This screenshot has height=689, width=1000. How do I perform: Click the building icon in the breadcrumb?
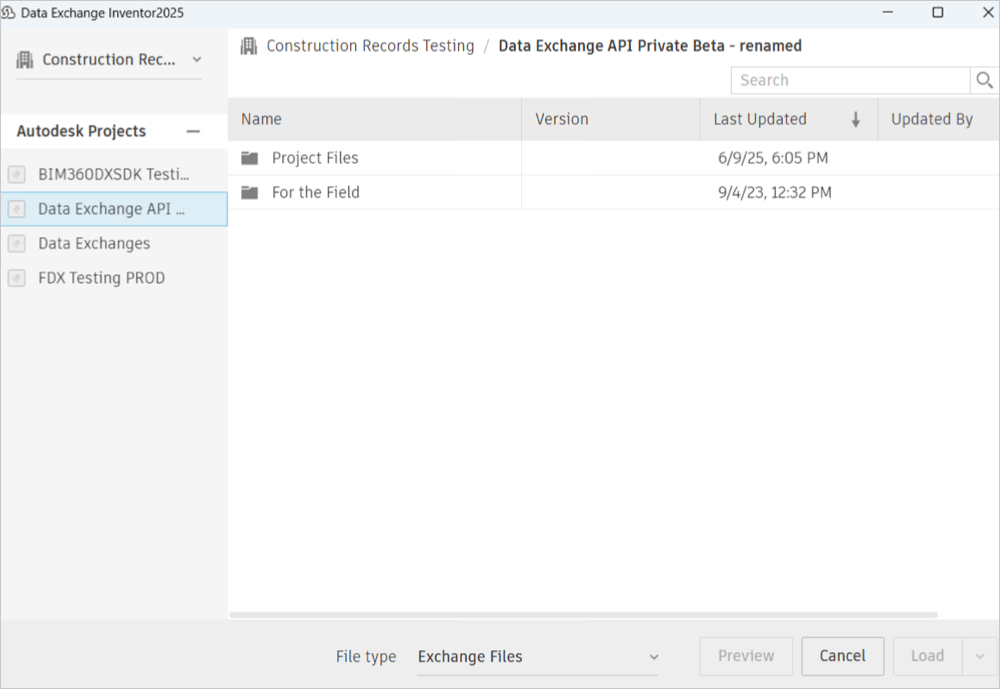pos(249,46)
